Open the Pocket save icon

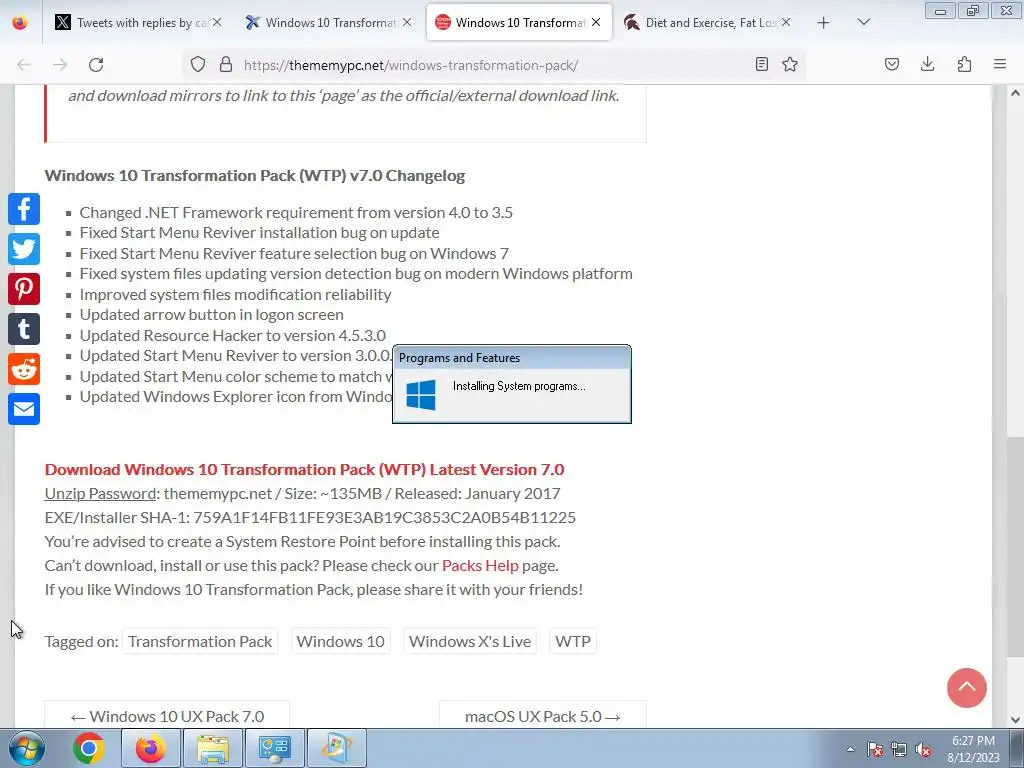892,65
